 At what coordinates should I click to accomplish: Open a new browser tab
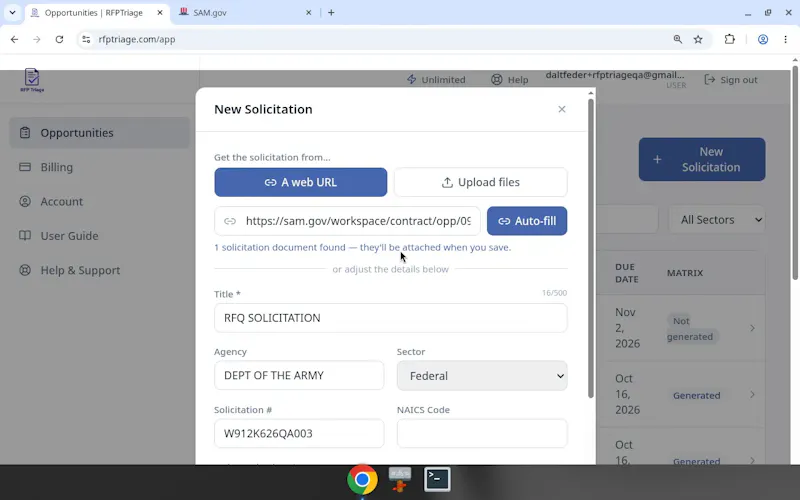click(x=331, y=13)
